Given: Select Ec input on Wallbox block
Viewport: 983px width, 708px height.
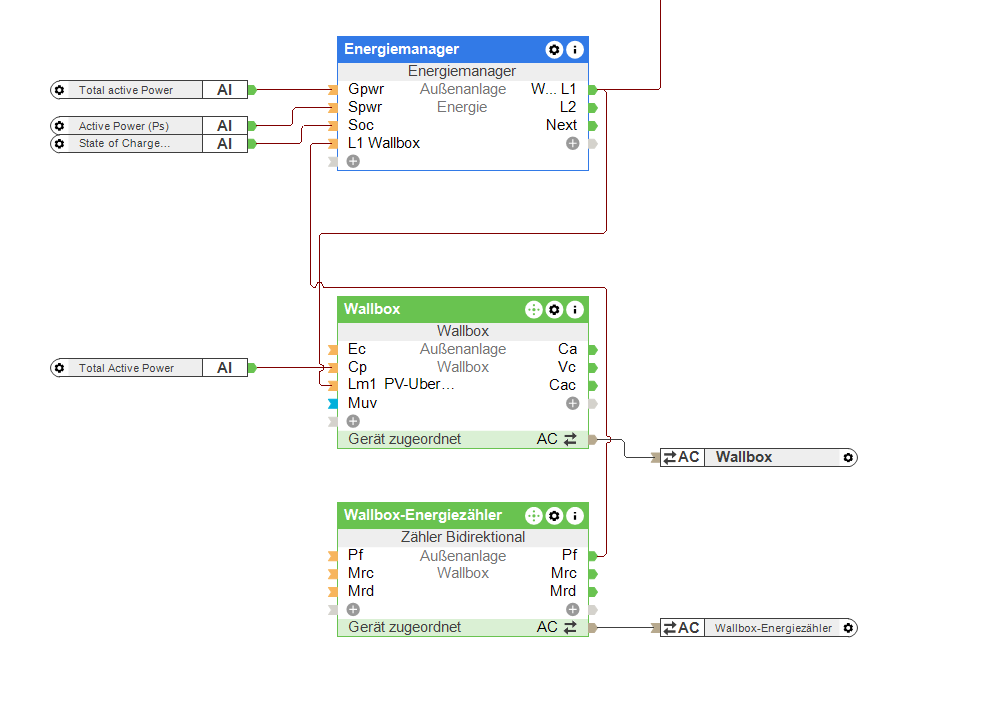Looking at the screenshot, I should click(x=357, y=349).
